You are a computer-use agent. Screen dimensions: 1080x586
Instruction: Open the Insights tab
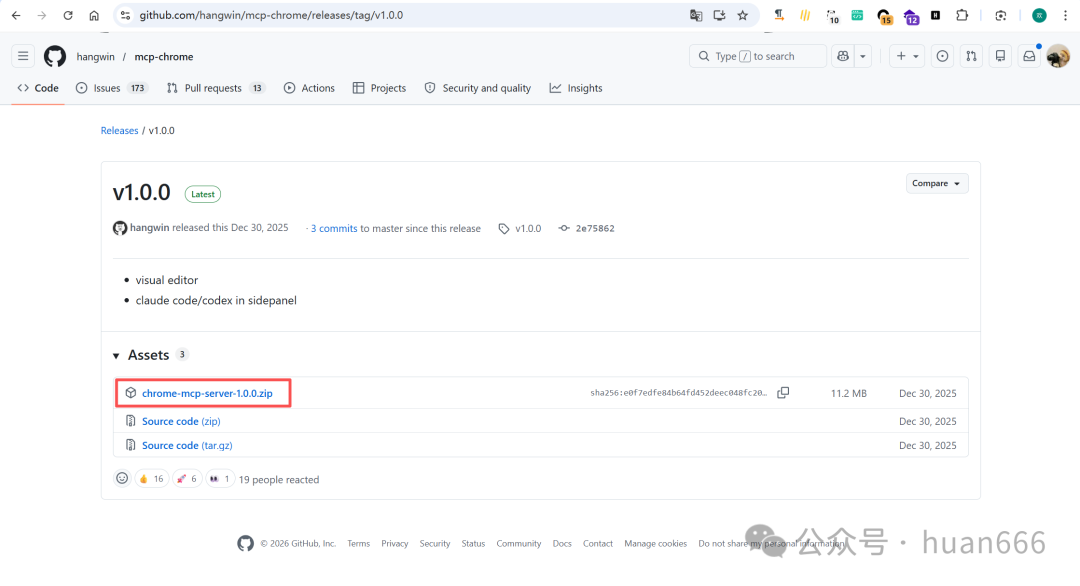click(x=576, y=88)
